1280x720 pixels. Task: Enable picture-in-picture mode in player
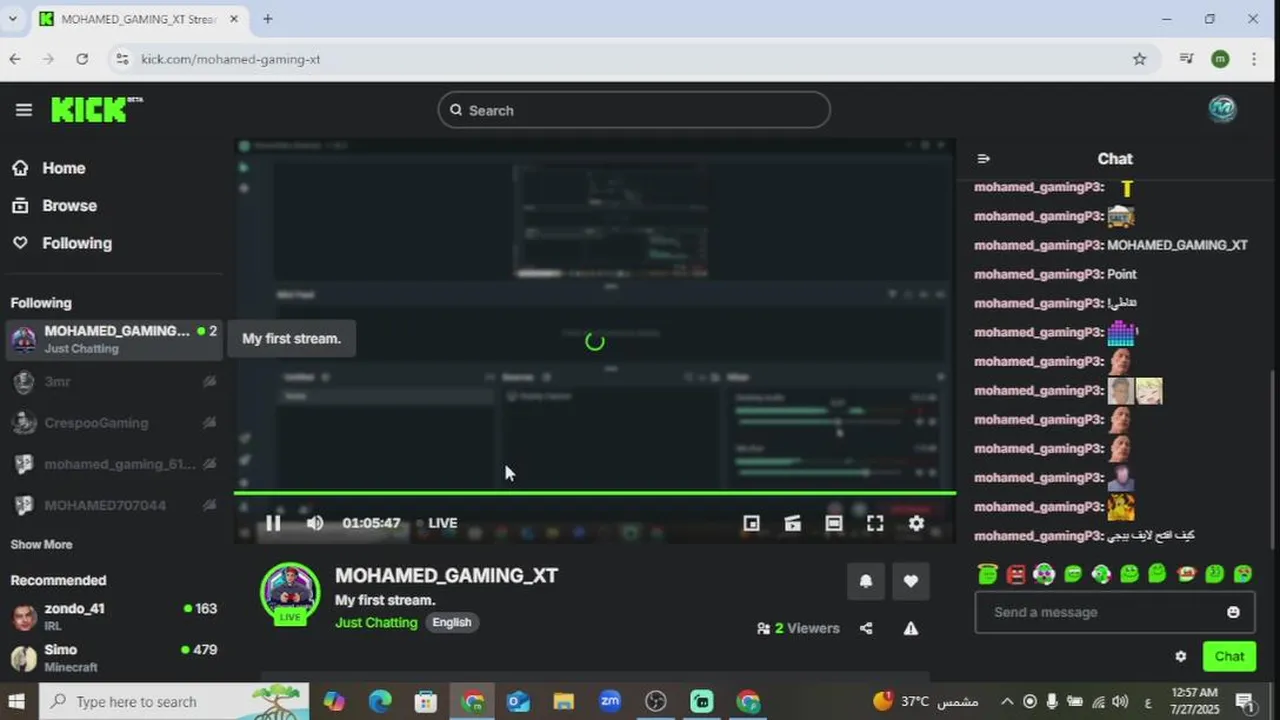point(751,523)
